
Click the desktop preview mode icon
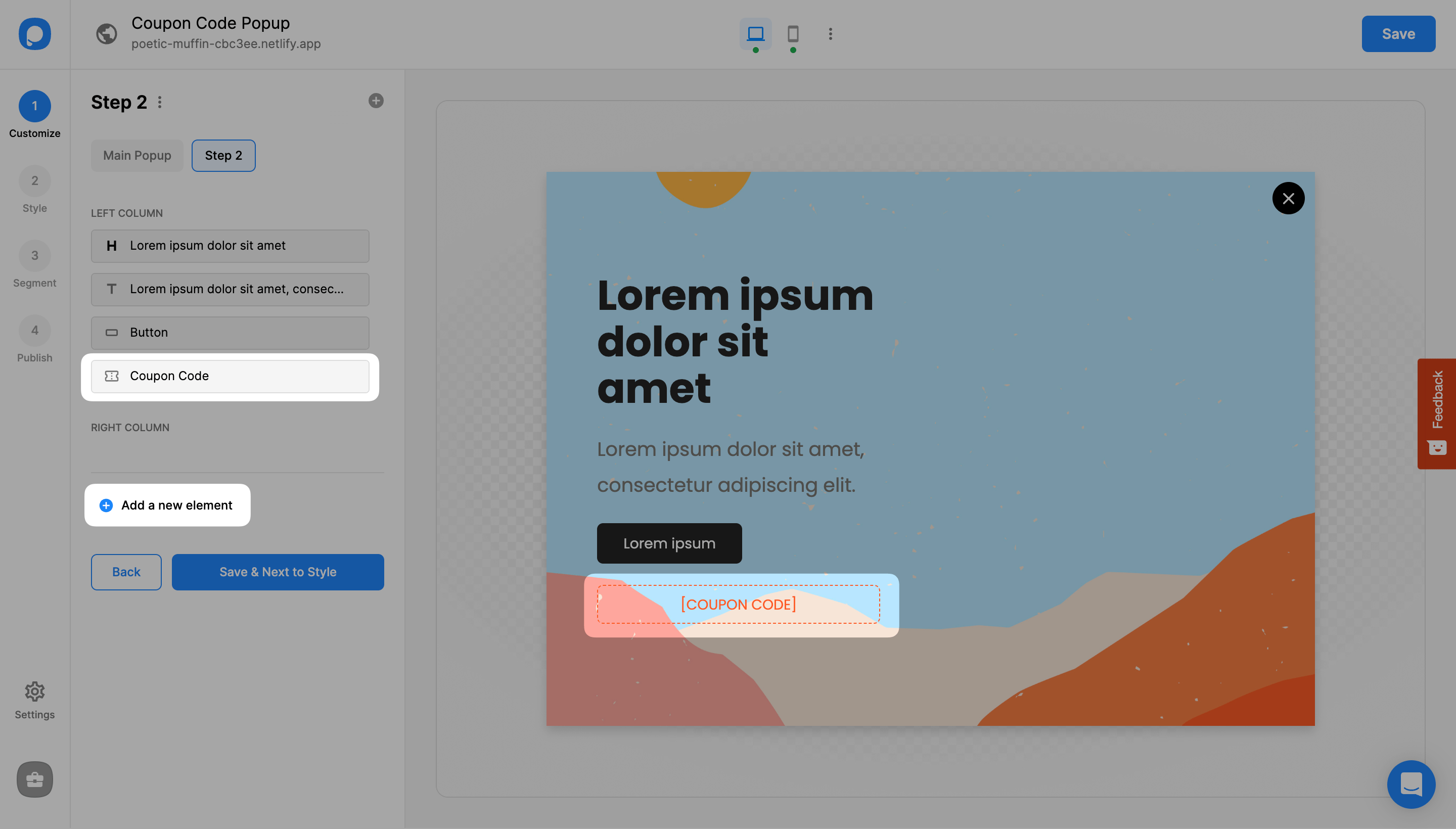click(x=756, y=33)
